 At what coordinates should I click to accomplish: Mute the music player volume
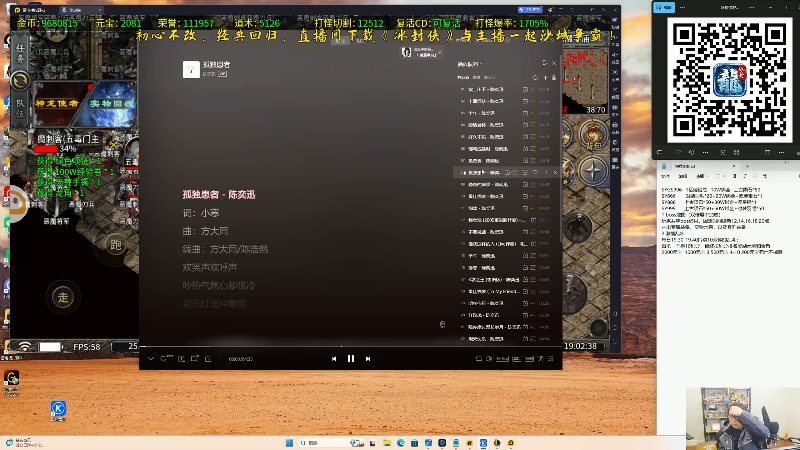tap(489, 359)
